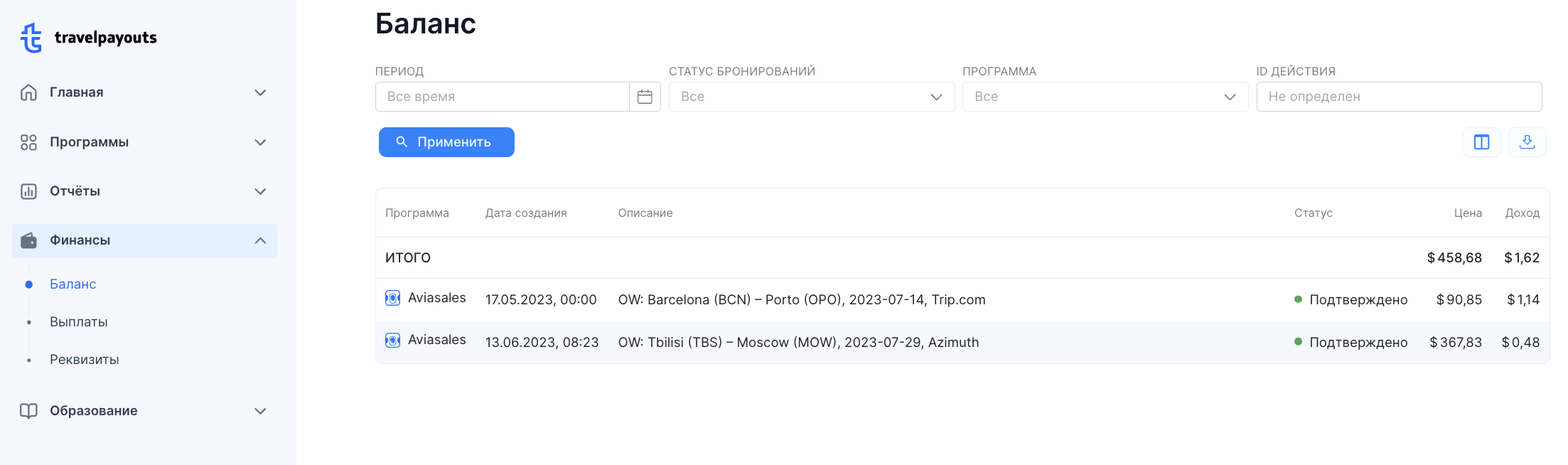Viewport: 1568px width, 465px height.
Task: Expand the Отчёты sidebar chevron
Action: coord(260,191)
